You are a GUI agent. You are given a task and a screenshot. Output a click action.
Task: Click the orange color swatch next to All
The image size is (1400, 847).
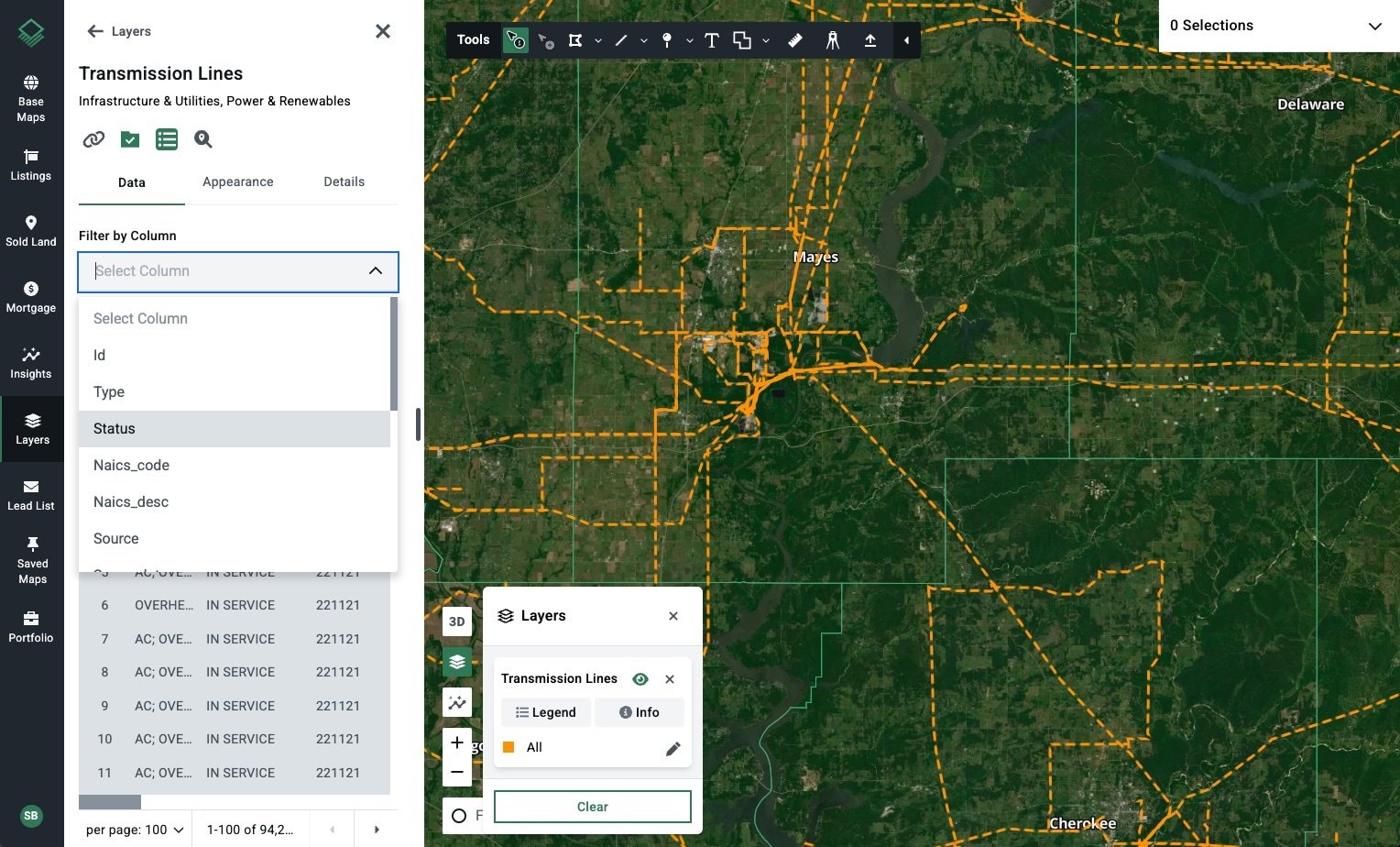click(x=509, y=747)
